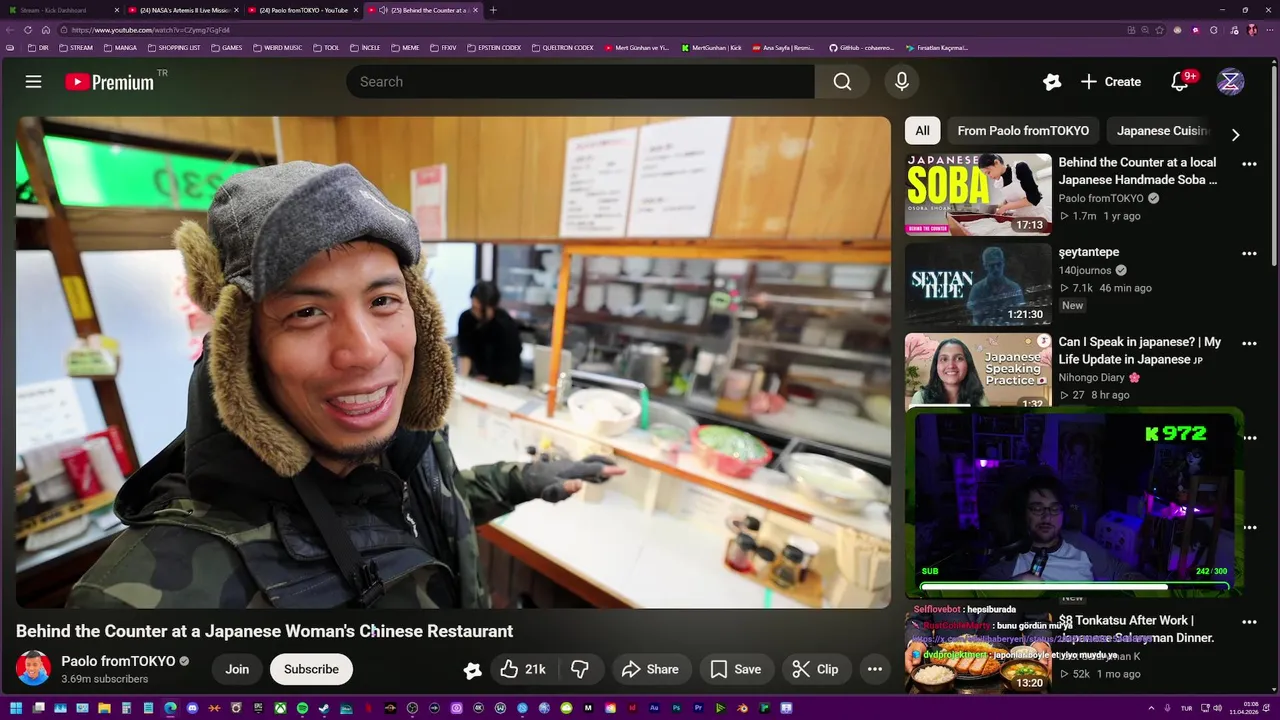Subscribe to Paolo fromTOKYO
Viewport: 1280px width, 720px height.
point(311,669)
